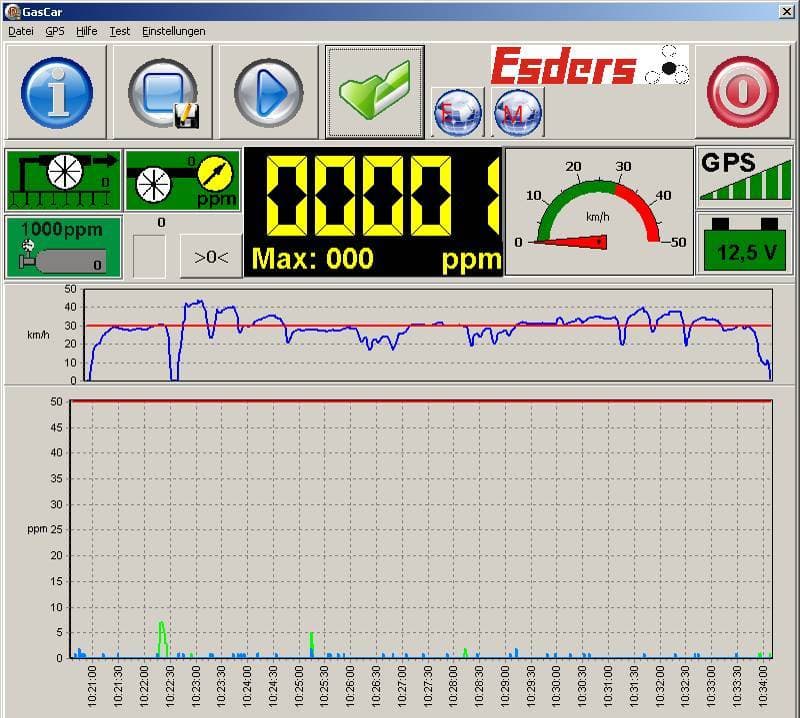Click the red power-off button
The height and width of the screenshot is (718, 800).
click(743, 91)
